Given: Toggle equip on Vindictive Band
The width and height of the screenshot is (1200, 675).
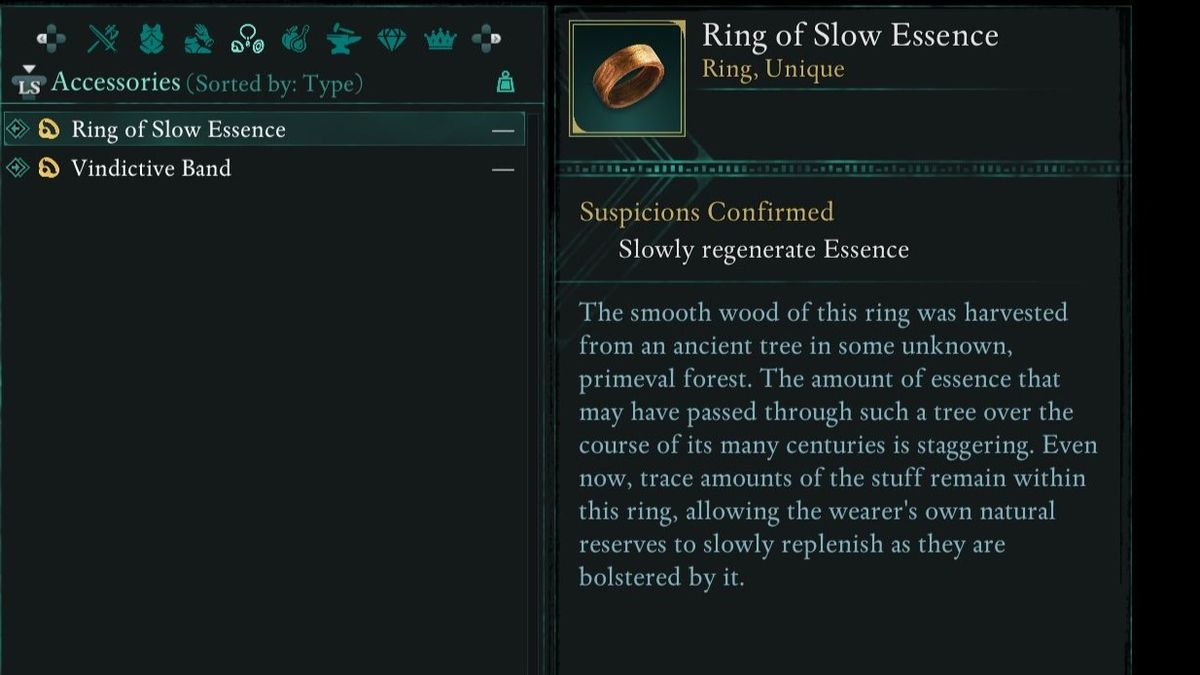Looking at the screenshot, I should point(502,168).
